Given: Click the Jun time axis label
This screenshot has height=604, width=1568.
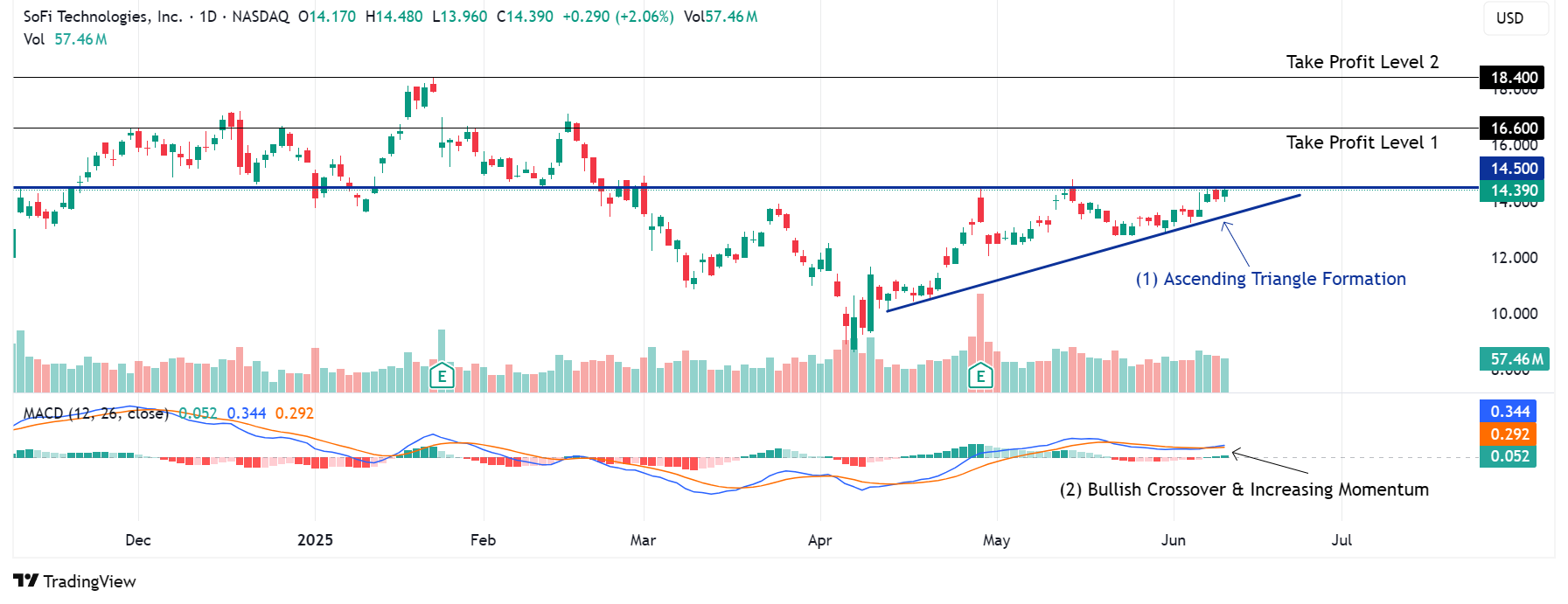Looking at the screenshot, I should (x=1174, y=540).
